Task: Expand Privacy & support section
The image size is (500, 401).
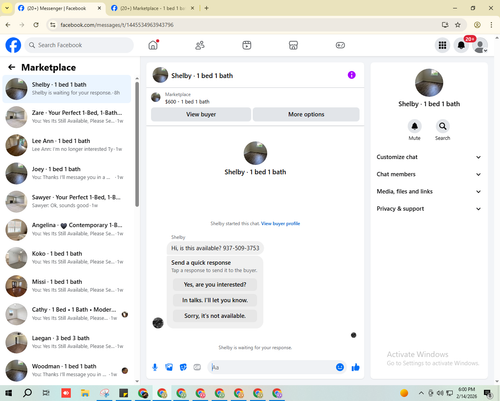Action: tap(429, 209)
